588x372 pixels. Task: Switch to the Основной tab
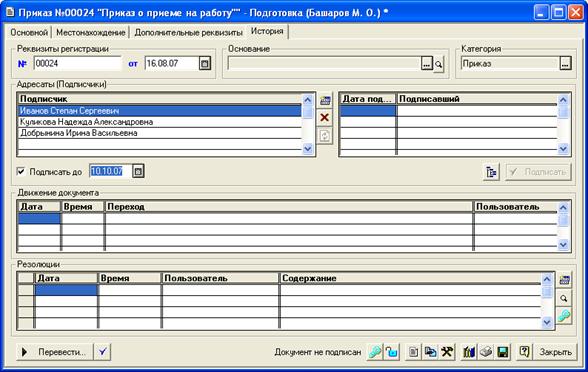tap(29, 33)
